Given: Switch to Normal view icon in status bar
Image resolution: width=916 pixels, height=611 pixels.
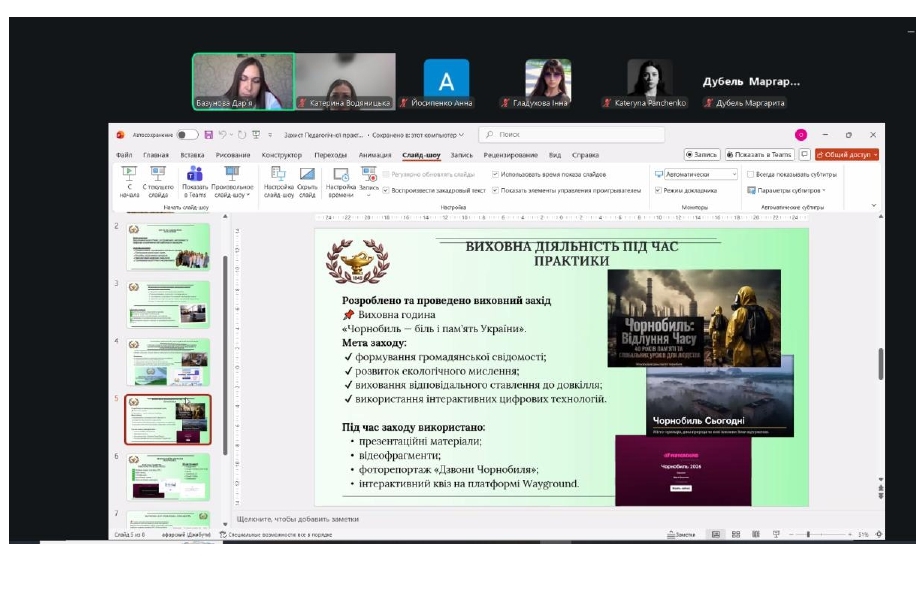Looking at the screenshot, I should click(716, 534).
